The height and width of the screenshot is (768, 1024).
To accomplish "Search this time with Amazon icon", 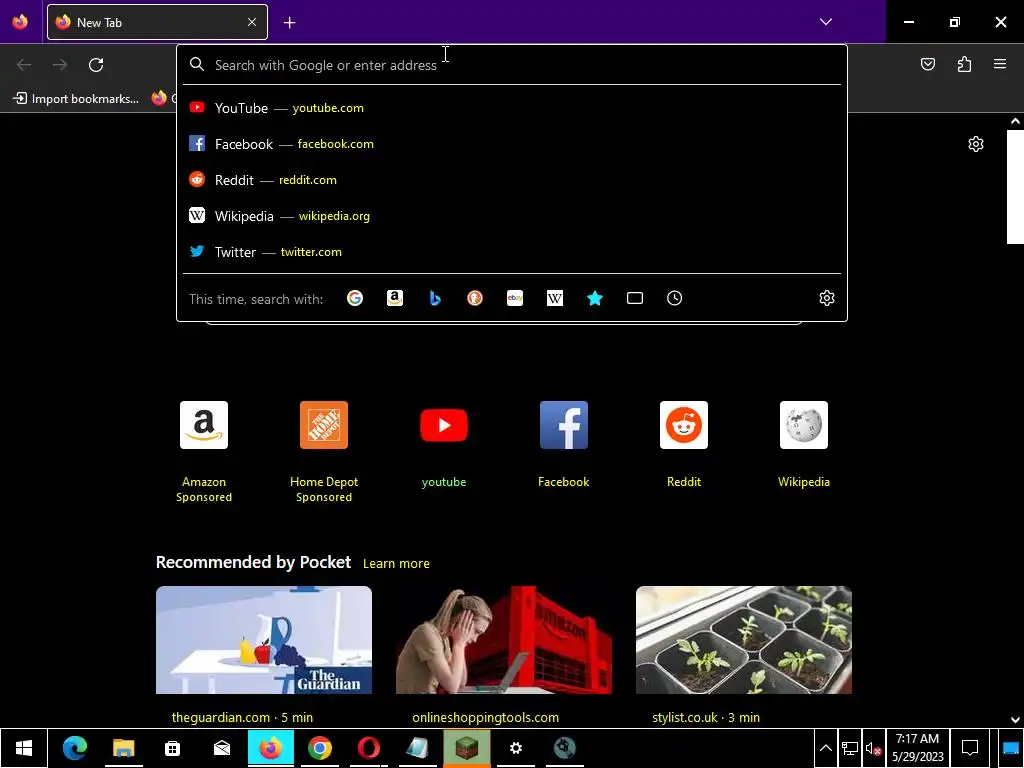I will 394,298.
